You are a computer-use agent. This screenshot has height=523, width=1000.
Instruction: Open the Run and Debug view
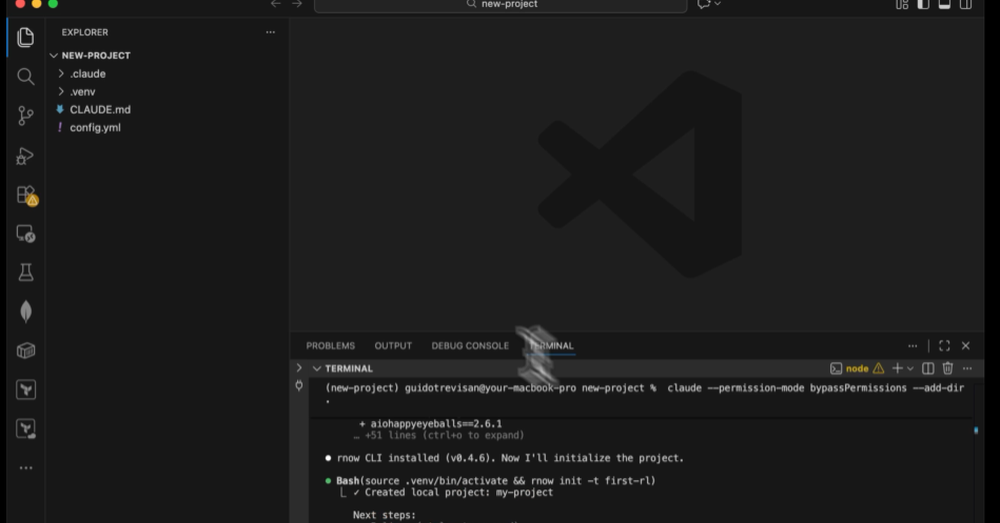tap(26, 156)
